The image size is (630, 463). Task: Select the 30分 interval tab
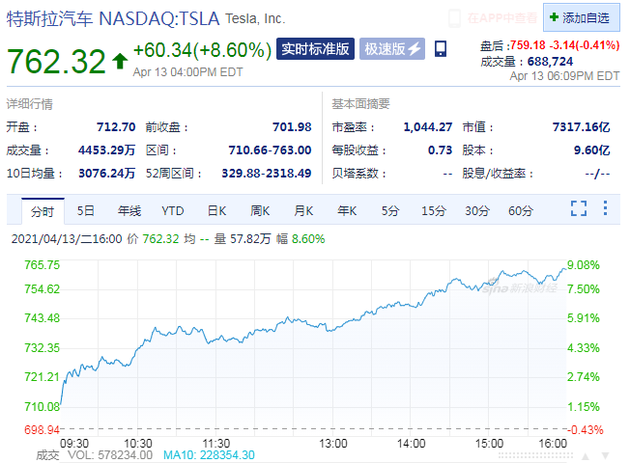(x=477, y=211)
